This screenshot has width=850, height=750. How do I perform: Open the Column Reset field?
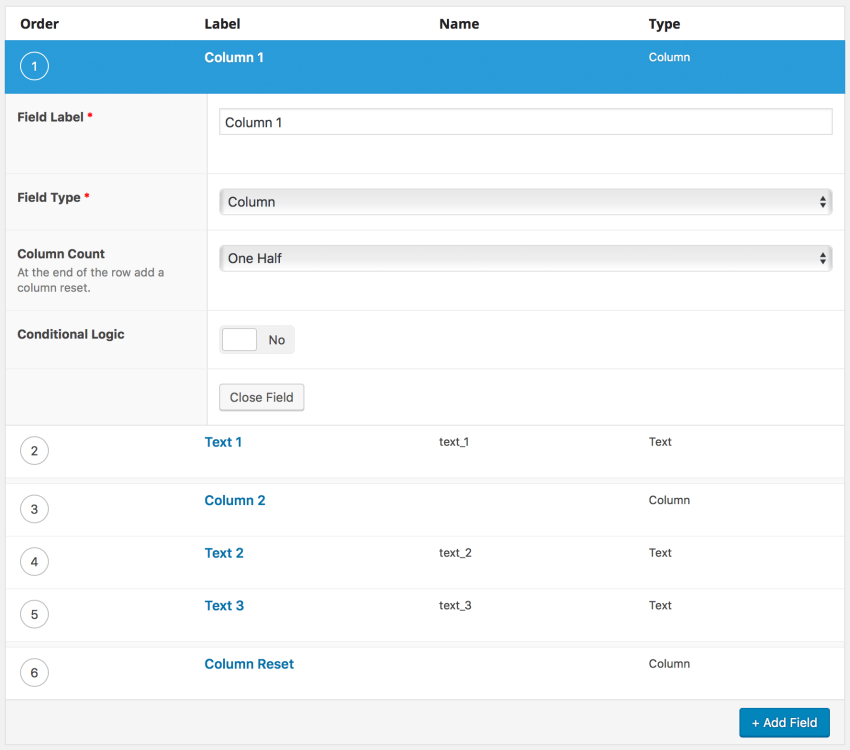pyautogui.click(x=249, y=664)
